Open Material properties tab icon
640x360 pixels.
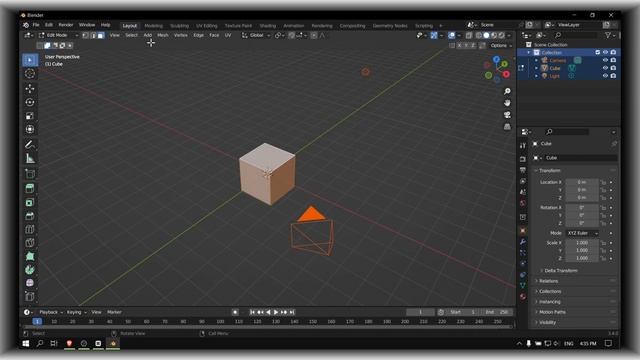point(523,296)
